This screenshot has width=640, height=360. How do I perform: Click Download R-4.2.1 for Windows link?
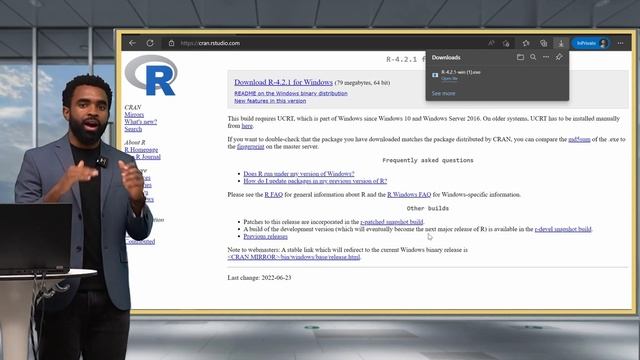pyautogui.click(x=283, y=82)
